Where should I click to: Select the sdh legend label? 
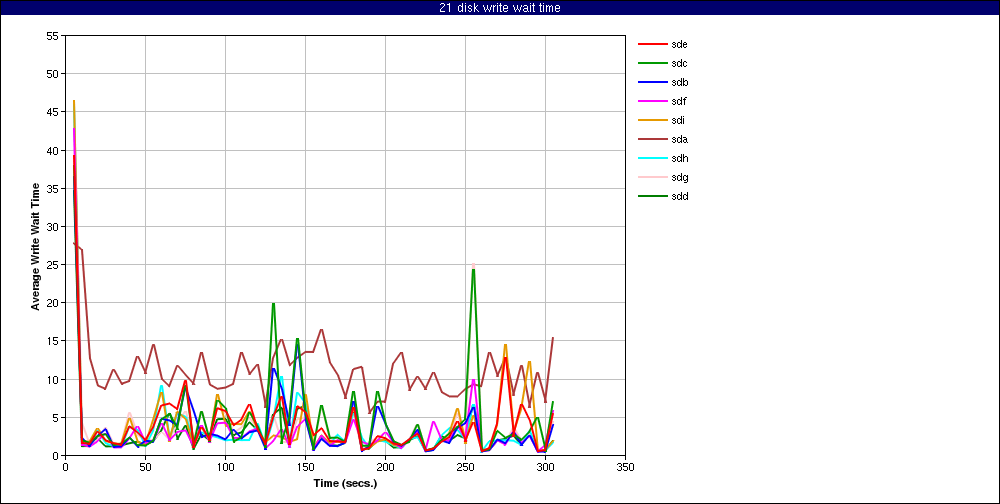(x=679, y=158)
